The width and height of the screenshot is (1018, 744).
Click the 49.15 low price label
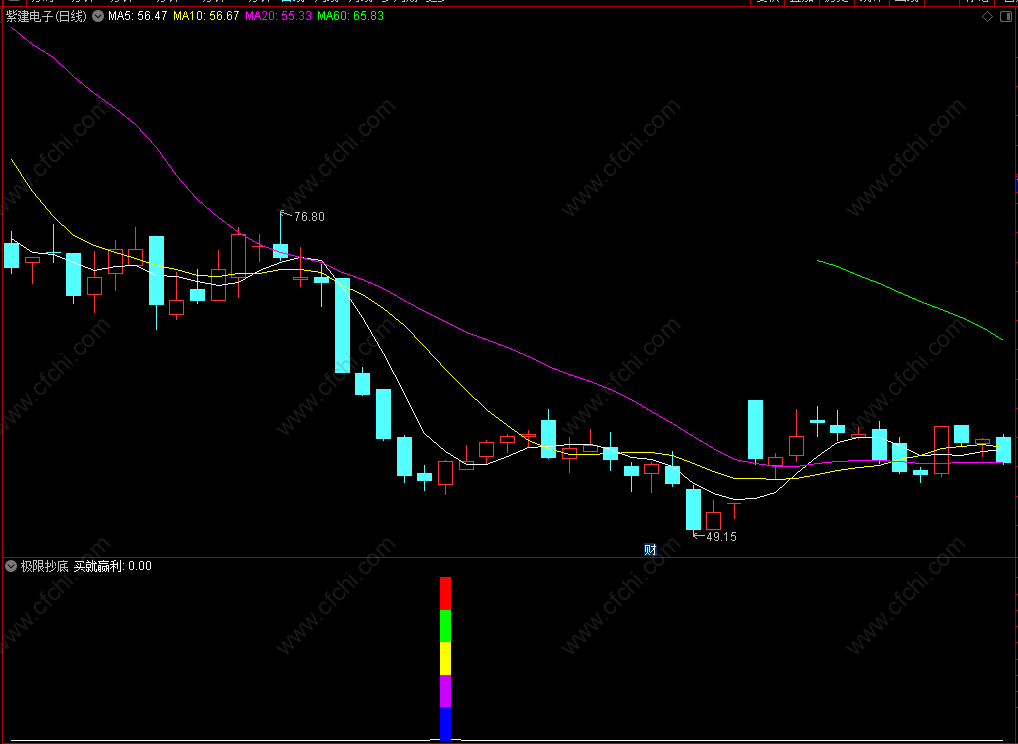pyautogui.click(x=721, y=537)
